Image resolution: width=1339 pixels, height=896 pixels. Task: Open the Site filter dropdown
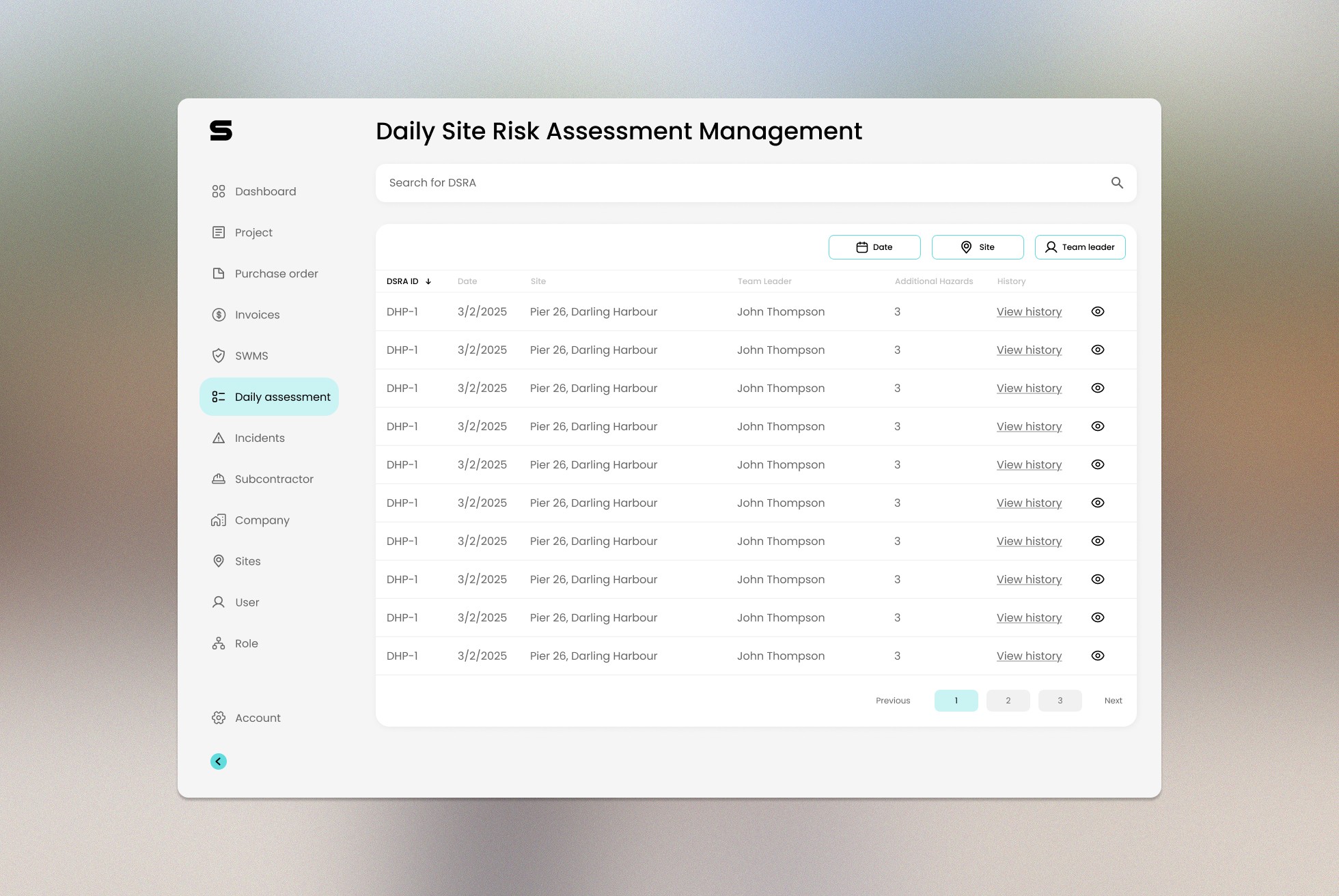[978, 247]
